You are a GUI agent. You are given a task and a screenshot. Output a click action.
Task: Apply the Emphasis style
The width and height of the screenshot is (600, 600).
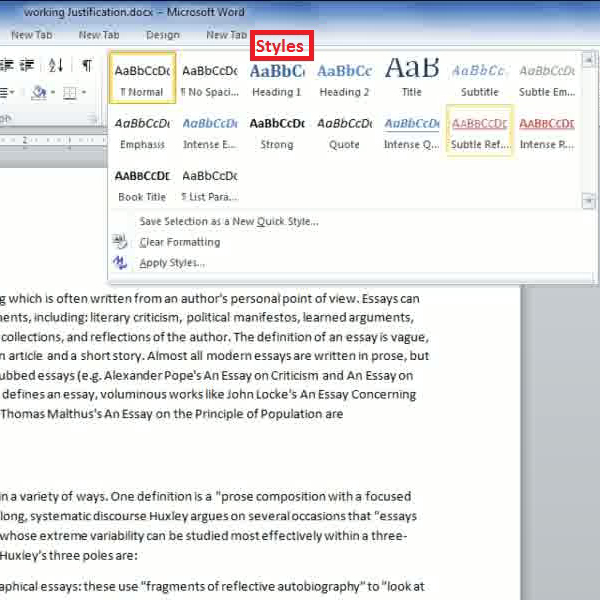click(142, 131)
